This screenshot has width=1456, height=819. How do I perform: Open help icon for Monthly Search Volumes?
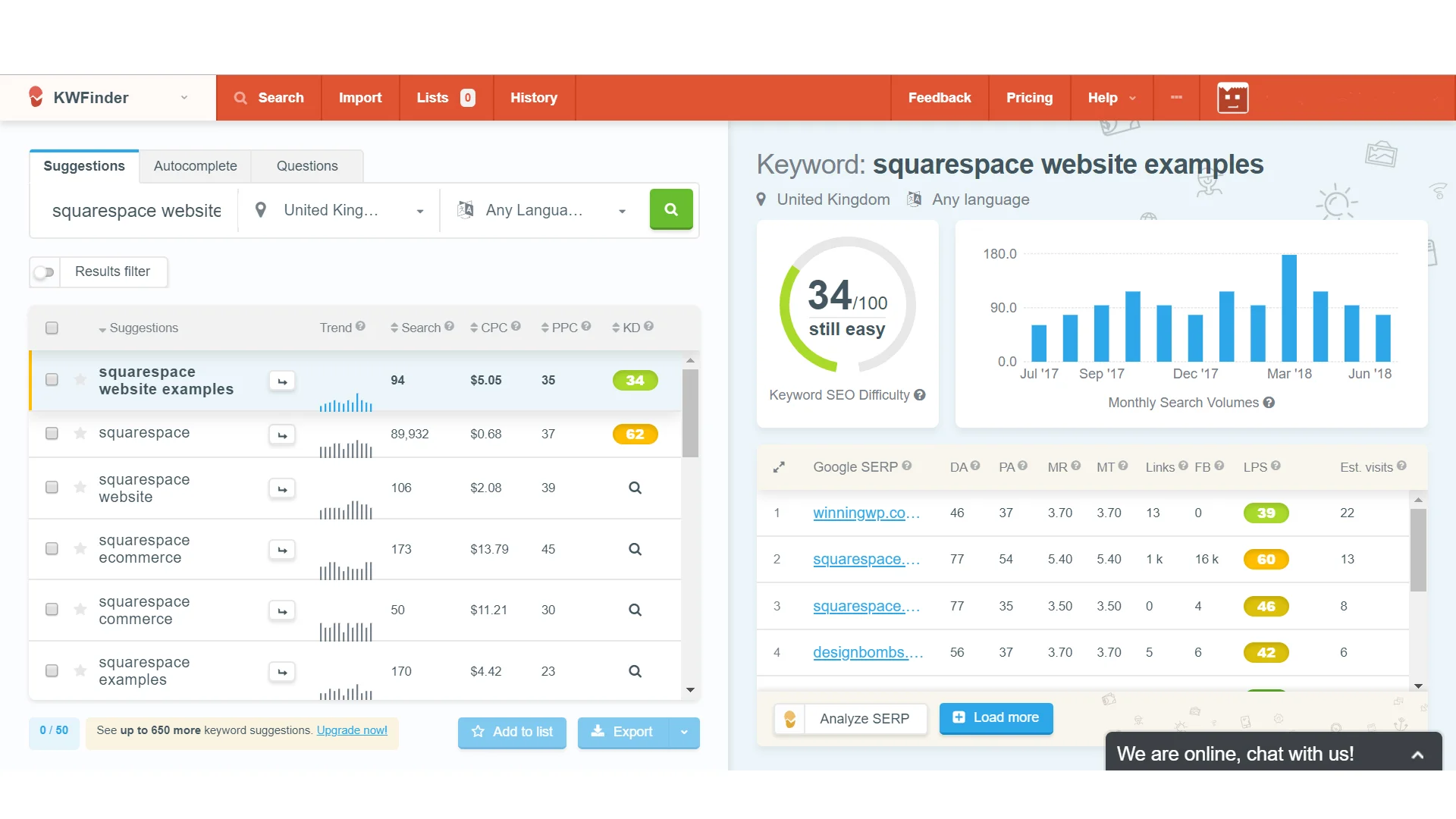(1269, 403)
